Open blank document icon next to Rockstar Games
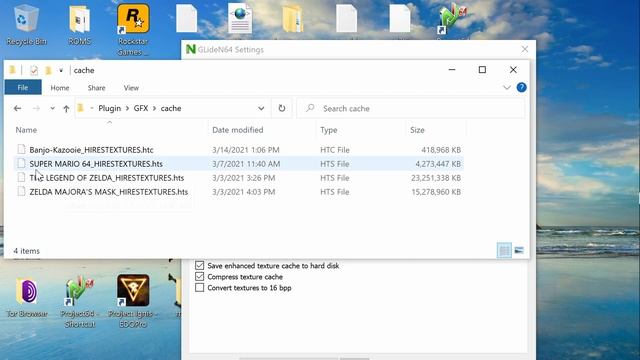Viewport: 640px width, 360px height. tap(187, 19)
